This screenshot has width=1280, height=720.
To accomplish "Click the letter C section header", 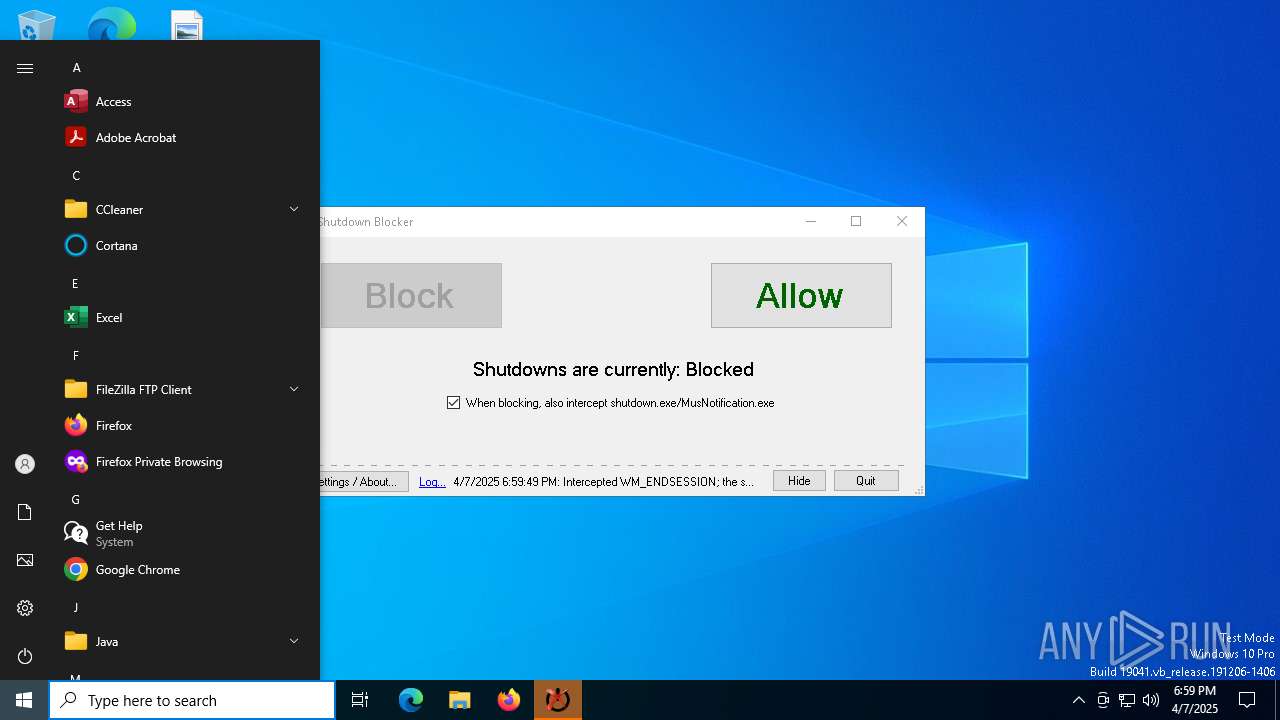I will point(76,176).
